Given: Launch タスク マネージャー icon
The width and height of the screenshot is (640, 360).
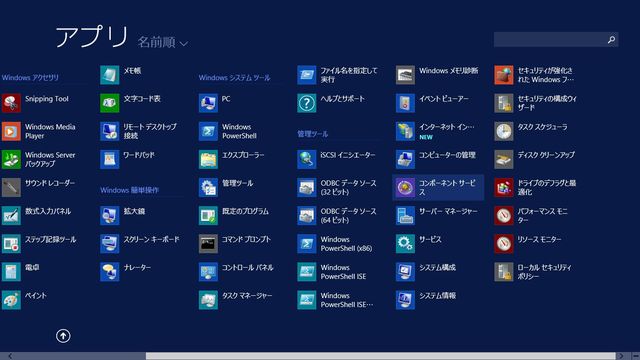Looking at the screenshot, I should 208,300.
